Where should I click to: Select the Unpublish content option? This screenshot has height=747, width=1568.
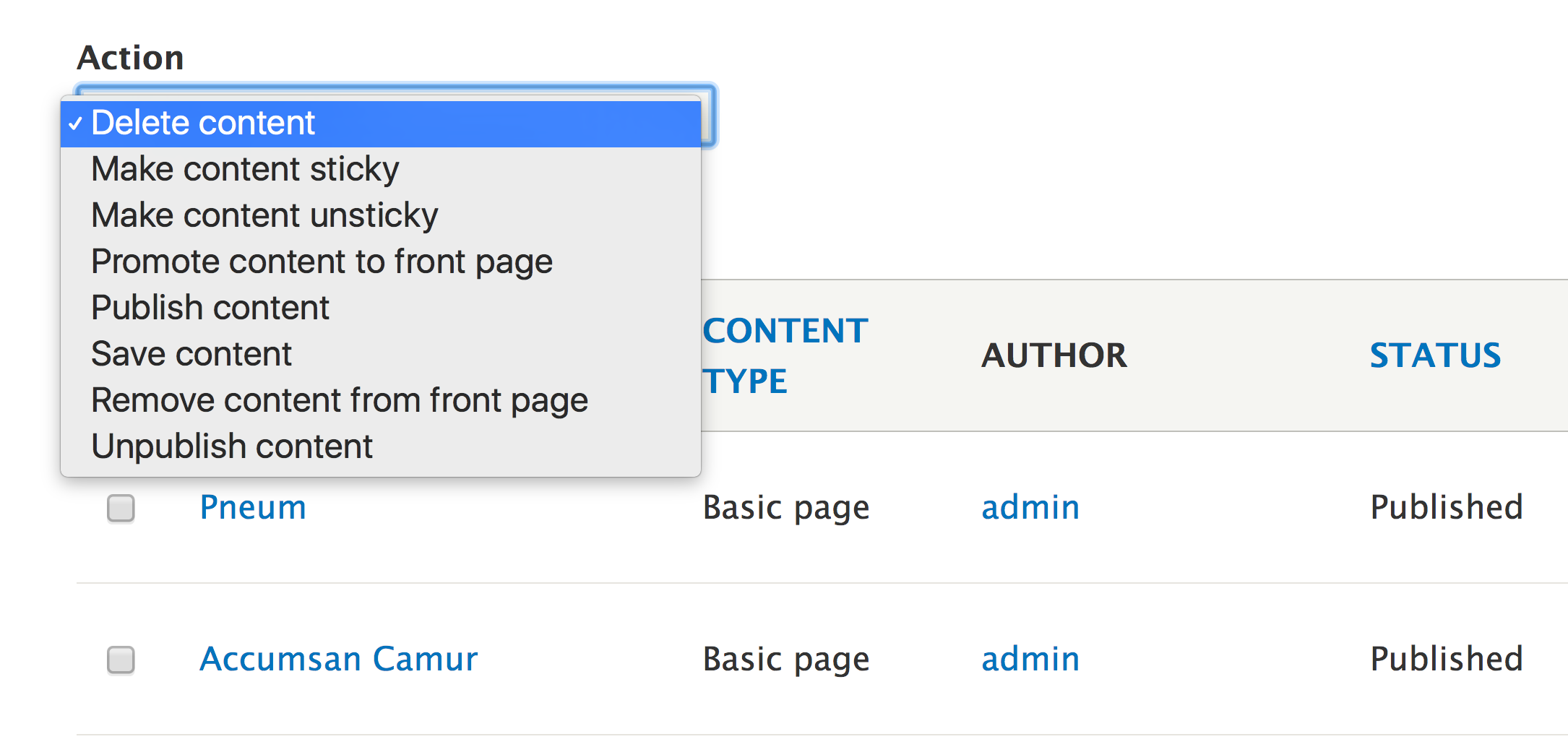(x=232, y=447)
